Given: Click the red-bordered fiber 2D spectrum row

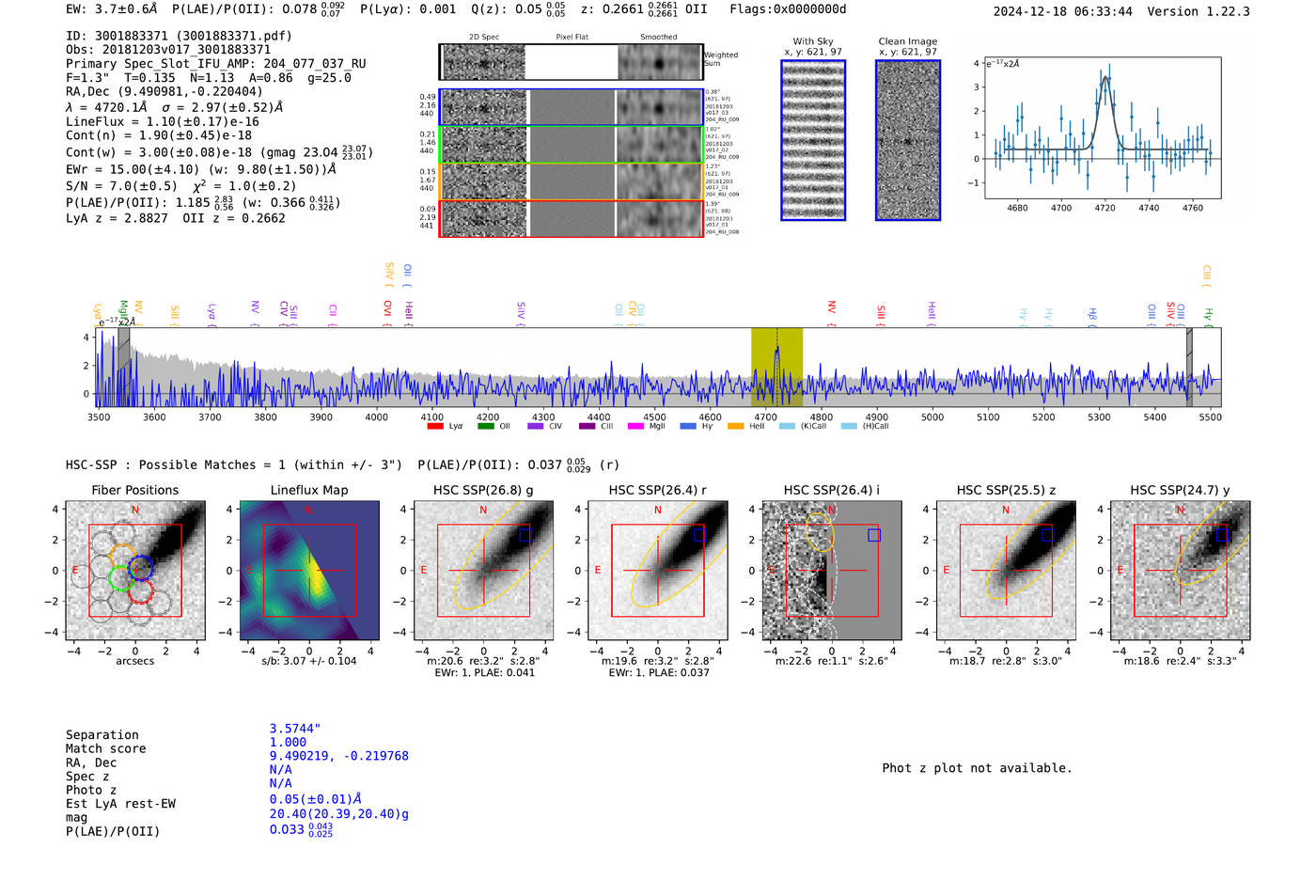Looking at the screenshot, I should (571, 218).
